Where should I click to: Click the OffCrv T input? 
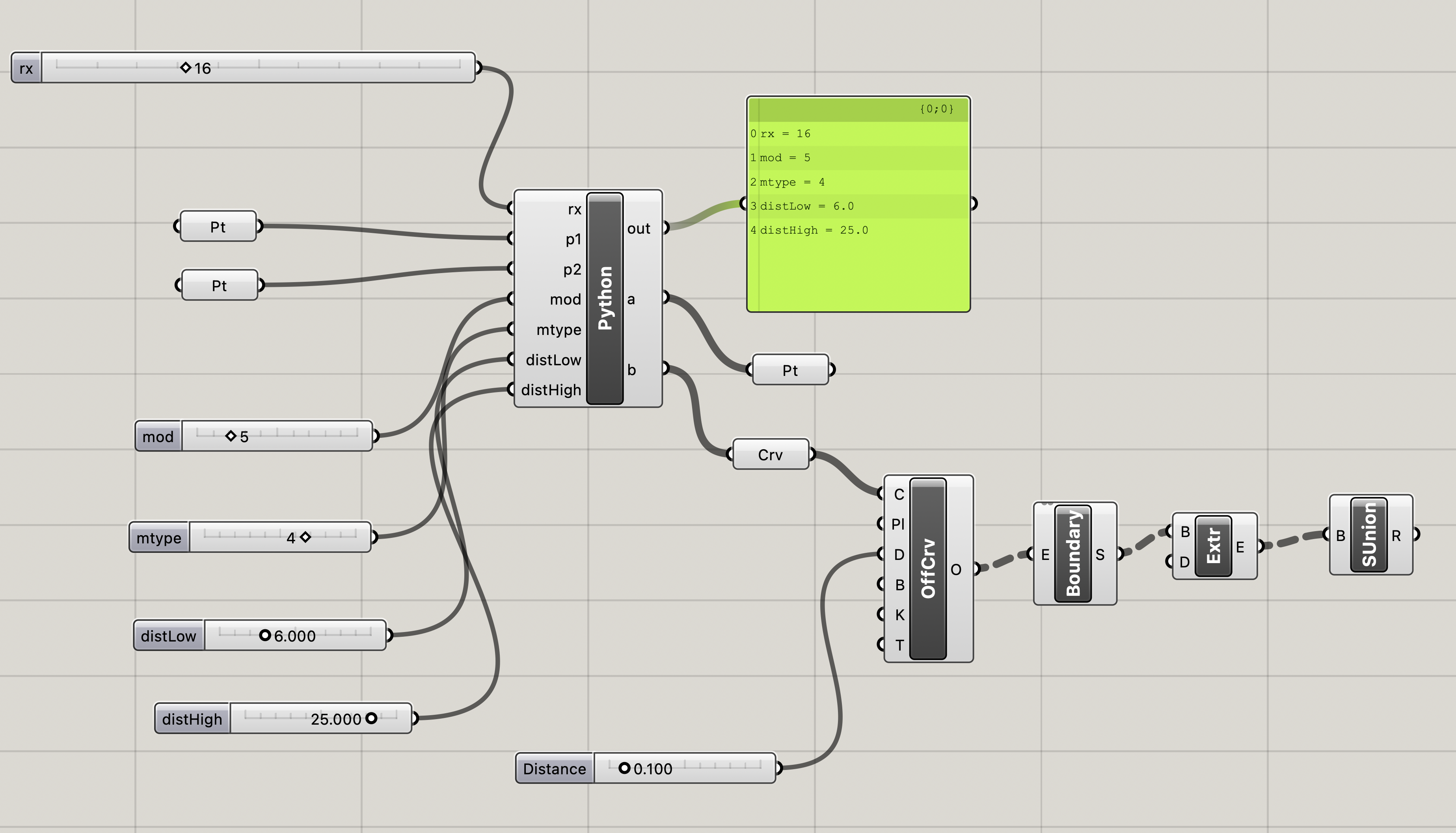[899, 645]
